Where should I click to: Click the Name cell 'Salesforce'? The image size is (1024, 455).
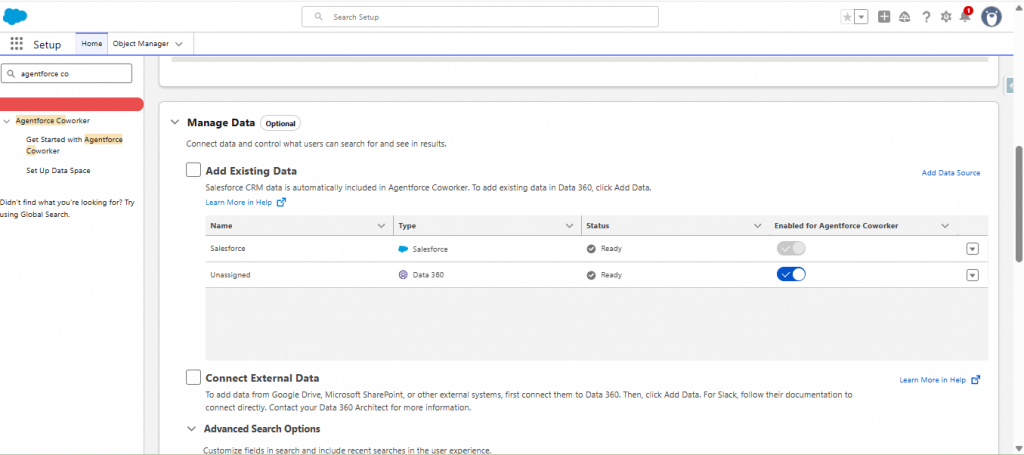[228, 249]
